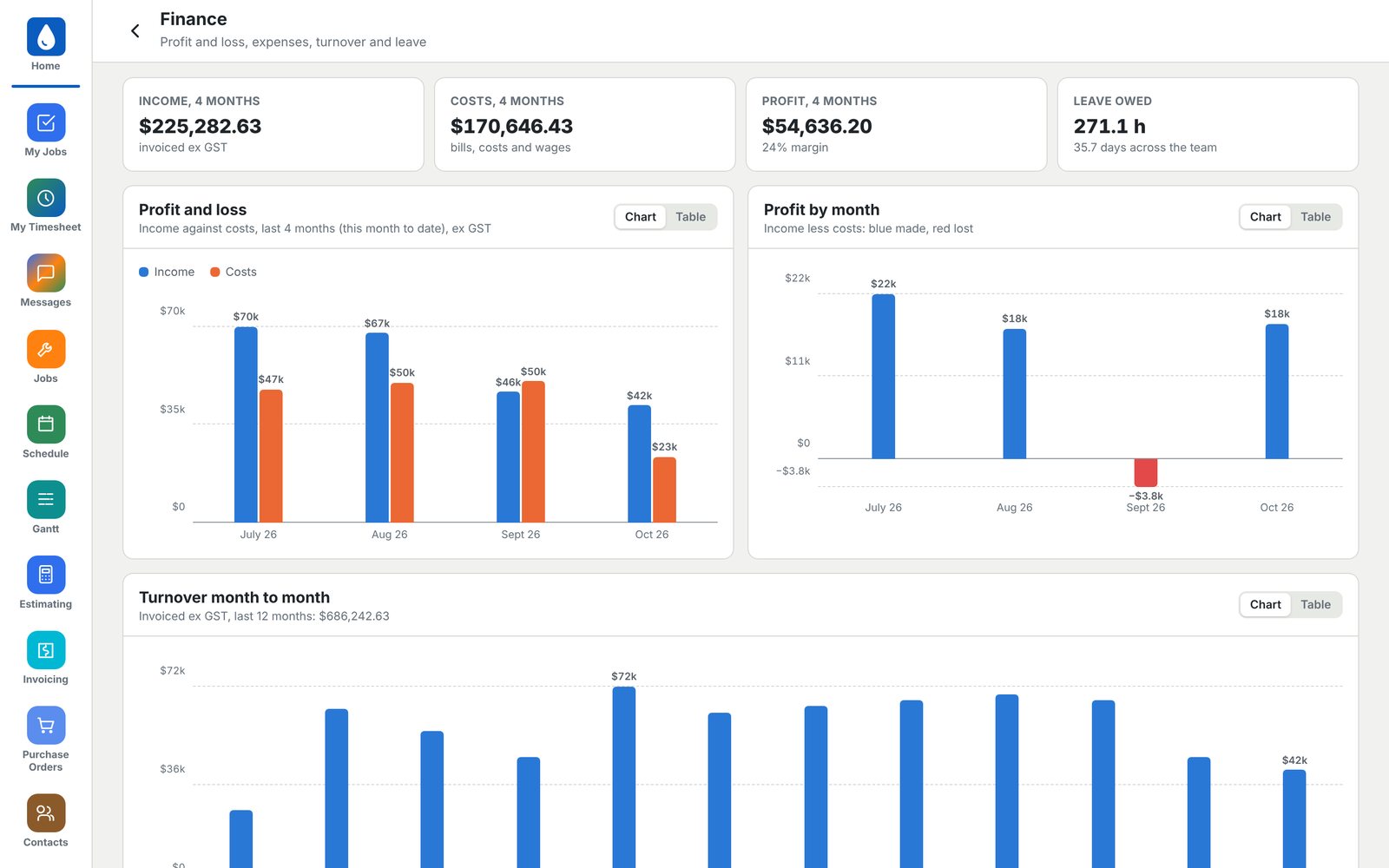This screenshot has width=1389, height=868.
Task: Go back using the arrow beside Finance
Action: [135, 31]
